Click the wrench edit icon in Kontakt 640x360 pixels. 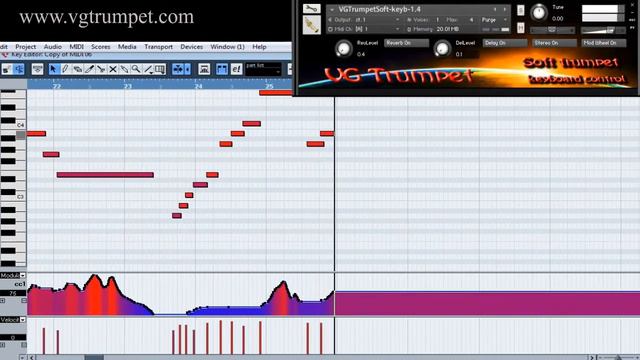click(x=312, y=9)
